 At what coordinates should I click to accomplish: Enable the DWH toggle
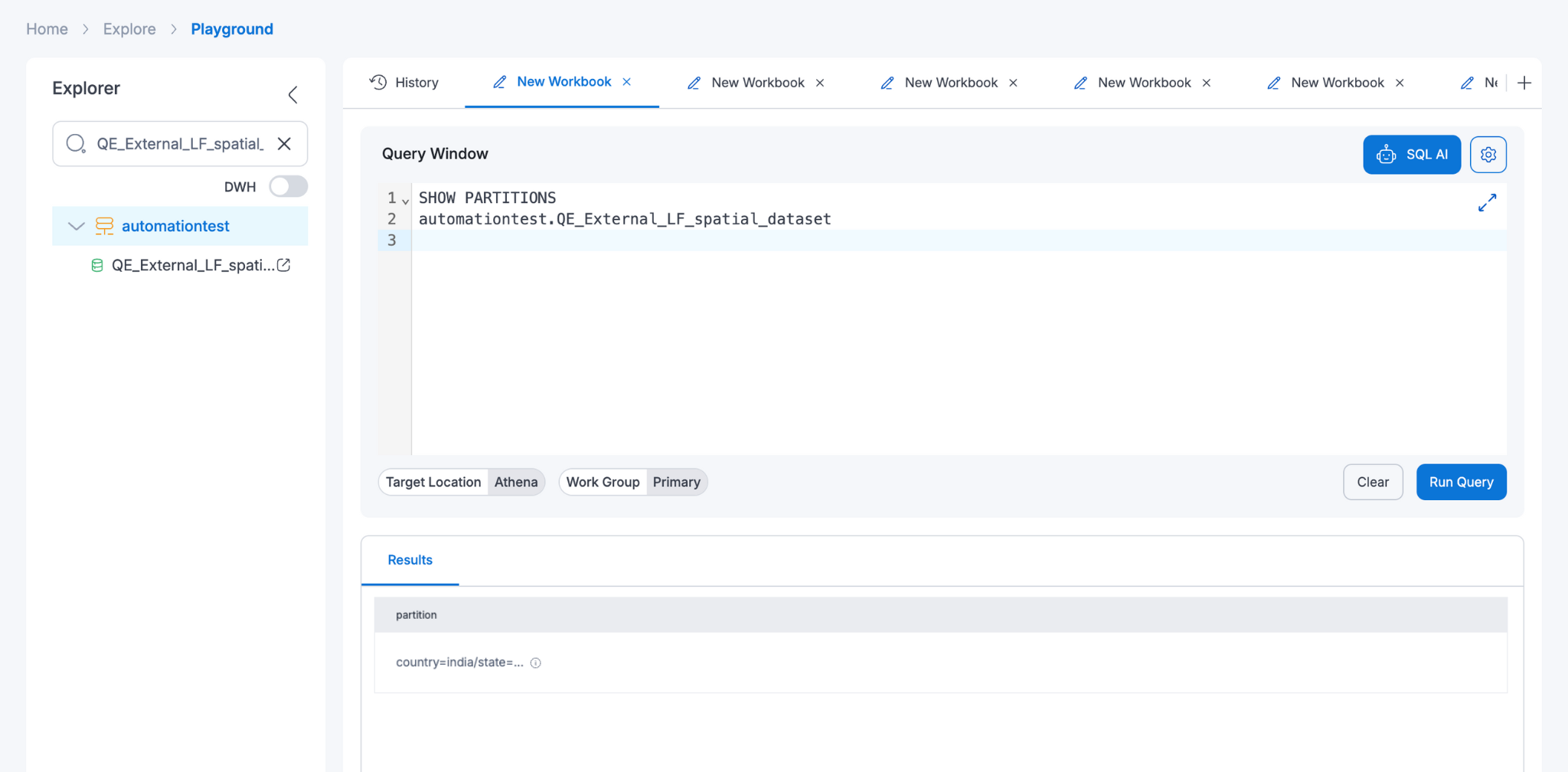click(288, 186)
